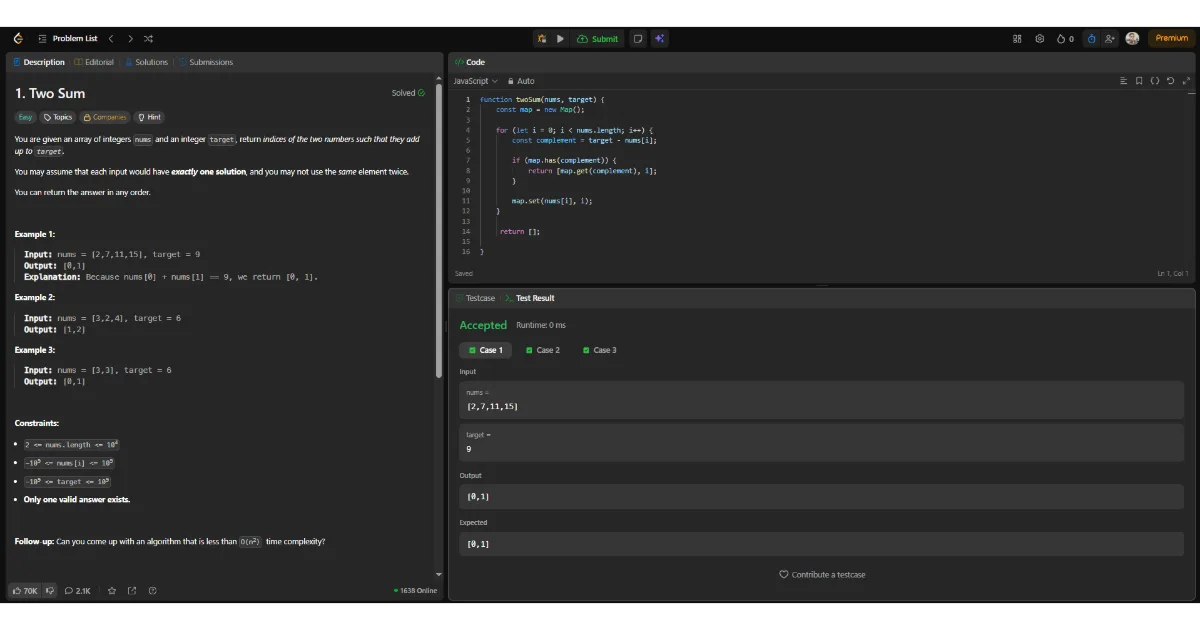Reset code with the undo arrow icon

[x=1170, y=81]
